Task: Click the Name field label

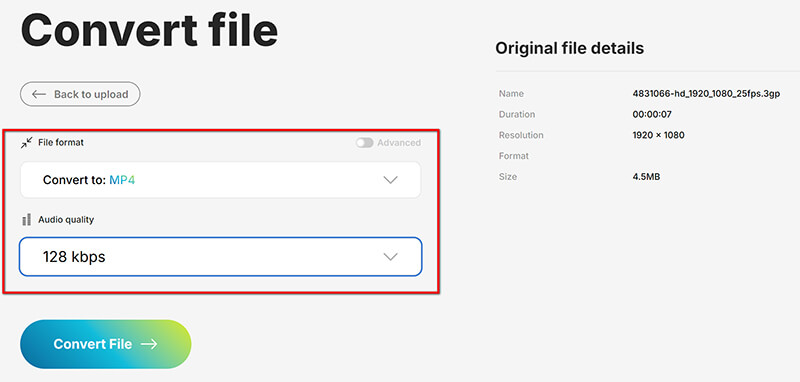Action: click(x=511, y=94)
